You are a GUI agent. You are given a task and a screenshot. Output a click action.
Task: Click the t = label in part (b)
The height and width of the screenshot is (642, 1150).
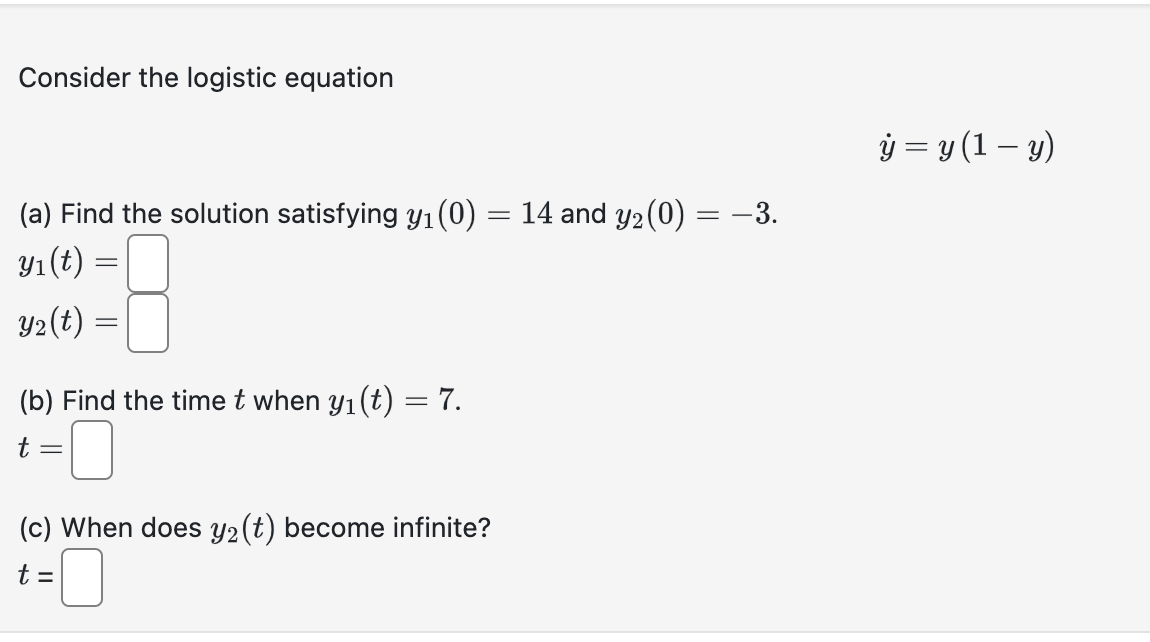click(38, 448)
